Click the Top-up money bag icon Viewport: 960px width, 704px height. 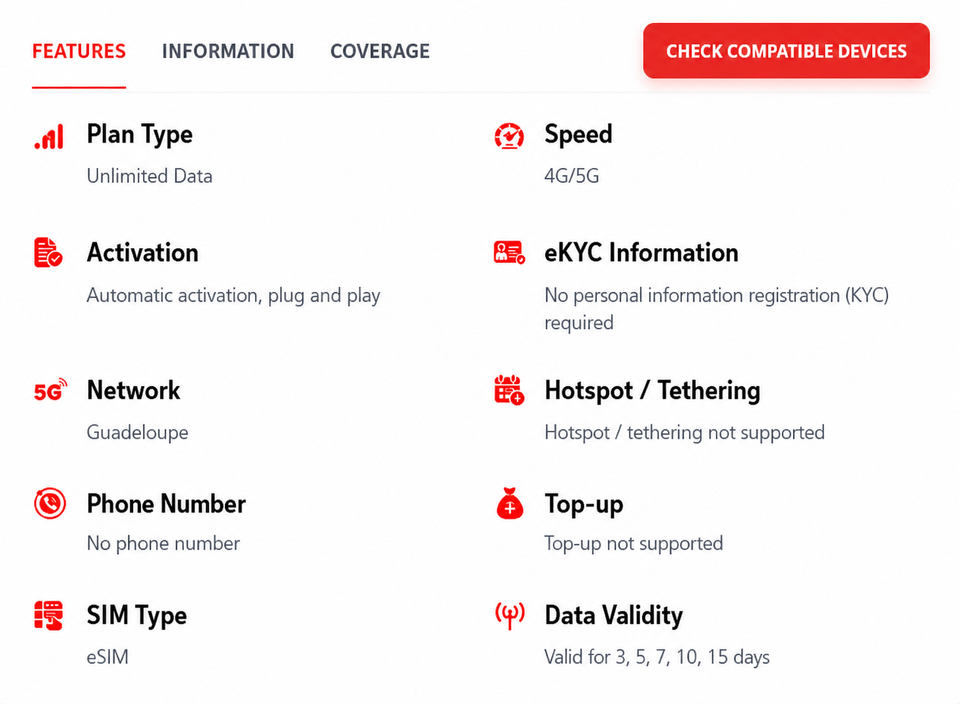pos(509,503)
